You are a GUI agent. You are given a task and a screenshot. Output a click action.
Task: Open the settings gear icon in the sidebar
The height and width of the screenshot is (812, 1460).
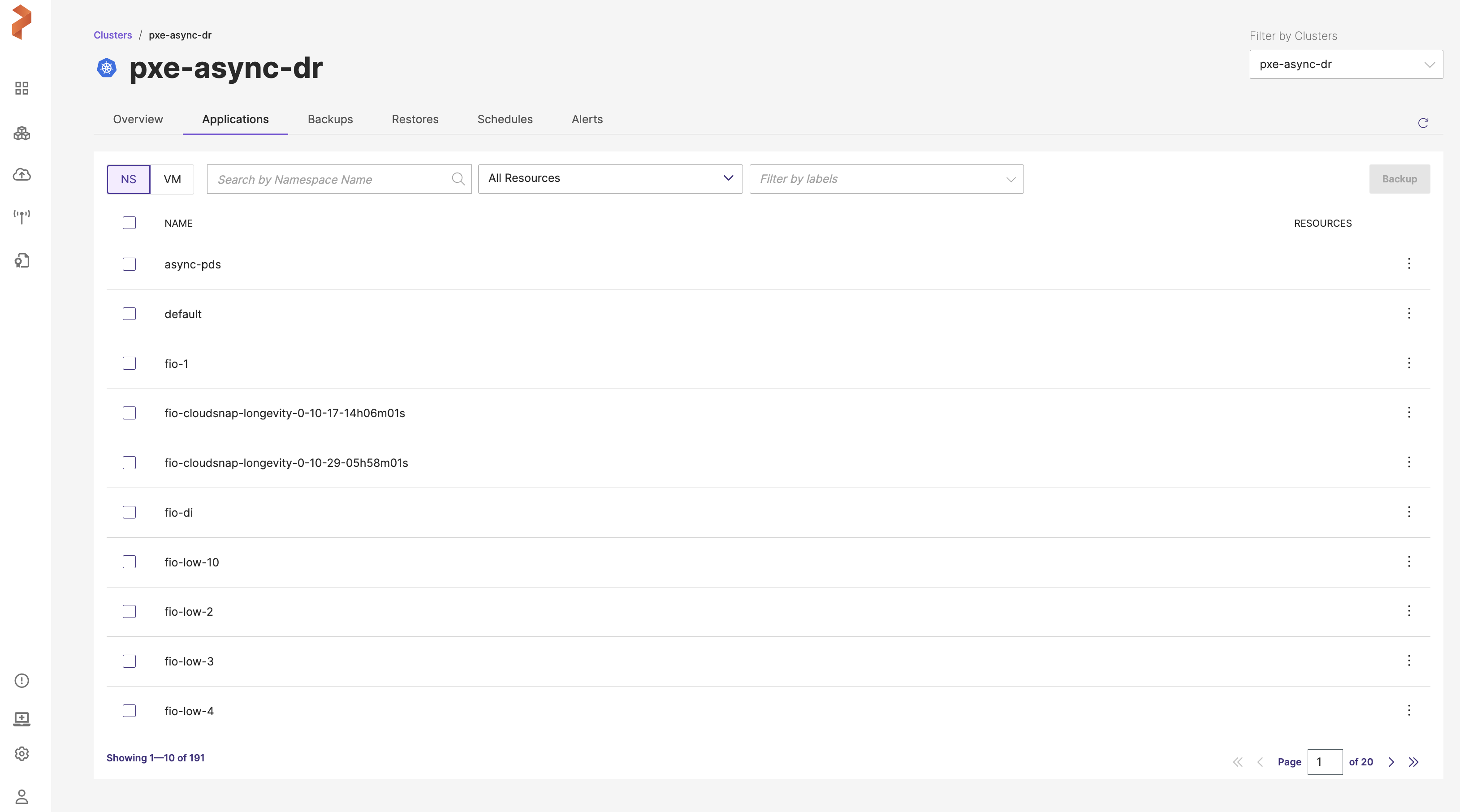22,753
